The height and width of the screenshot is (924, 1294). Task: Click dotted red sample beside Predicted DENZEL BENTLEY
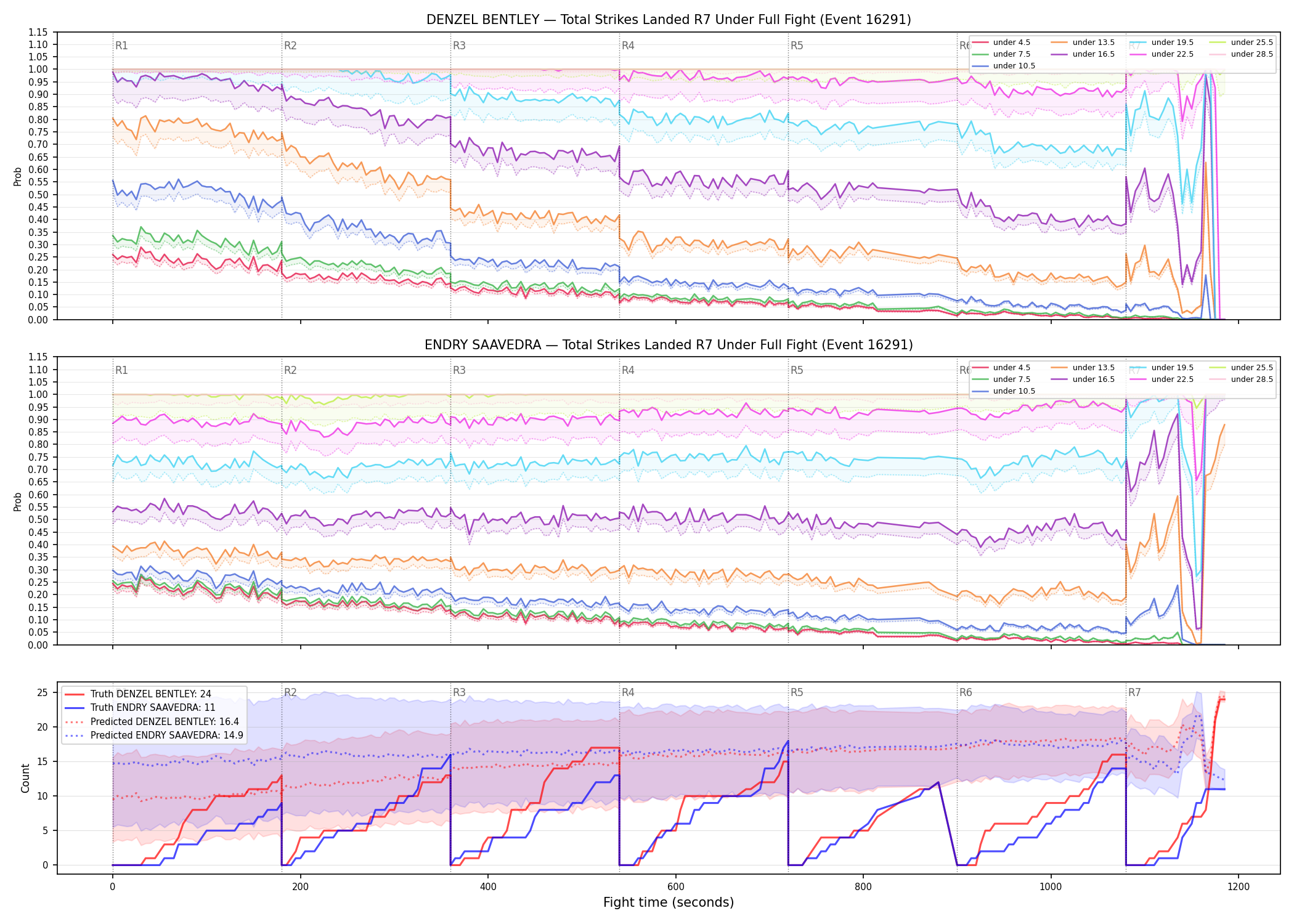pos(75,722)
